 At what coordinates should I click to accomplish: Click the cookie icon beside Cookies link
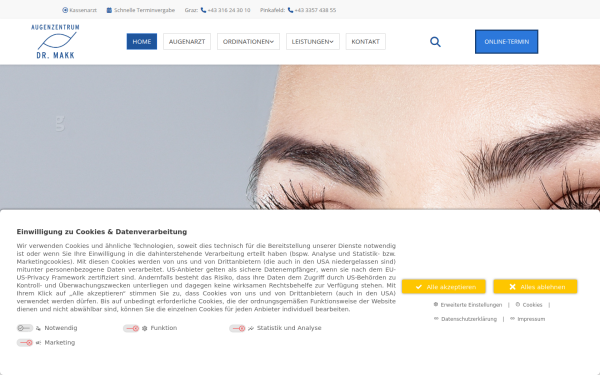[x=518, y=305]
